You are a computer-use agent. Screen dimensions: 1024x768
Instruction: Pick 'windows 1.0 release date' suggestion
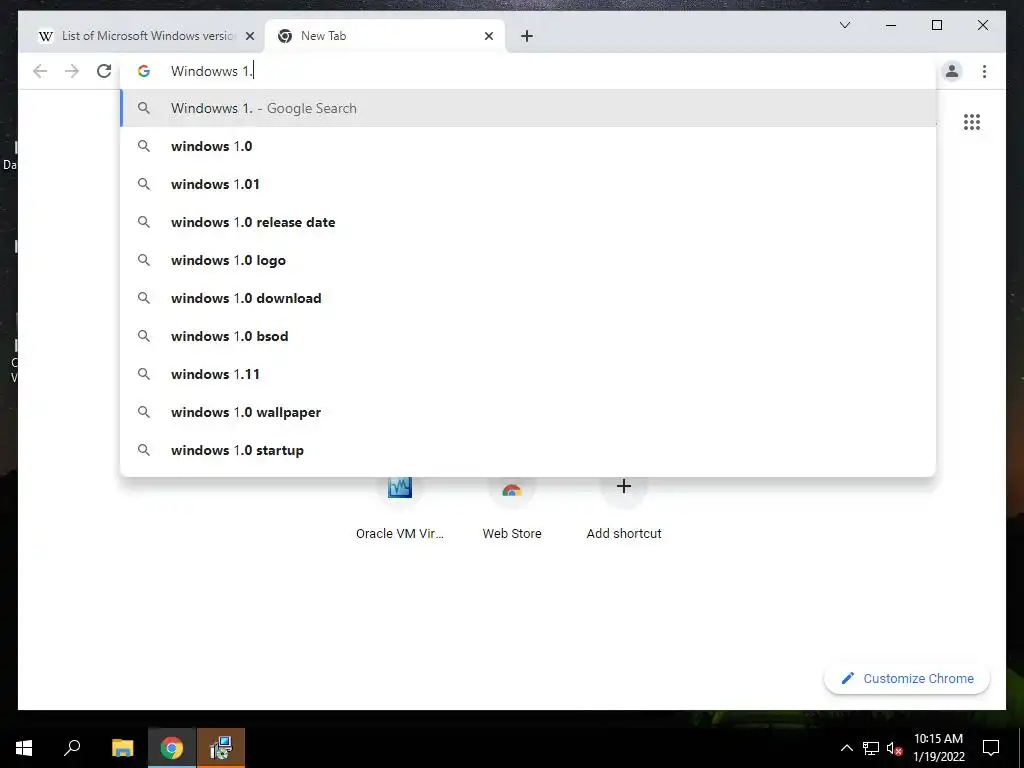coord(528,222)
